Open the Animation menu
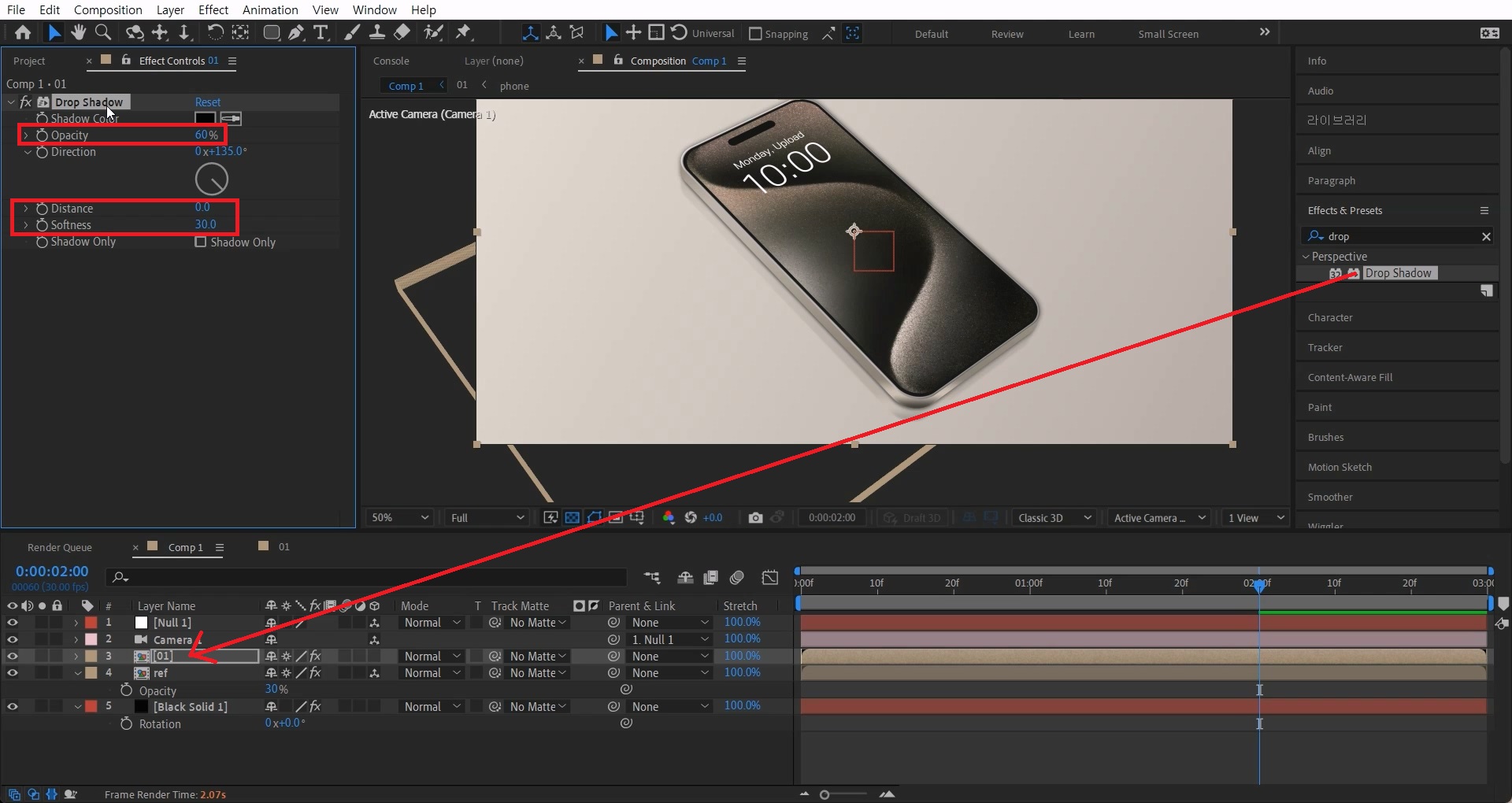This screenshot has width=1512, height=803. [x=270, y=9]
